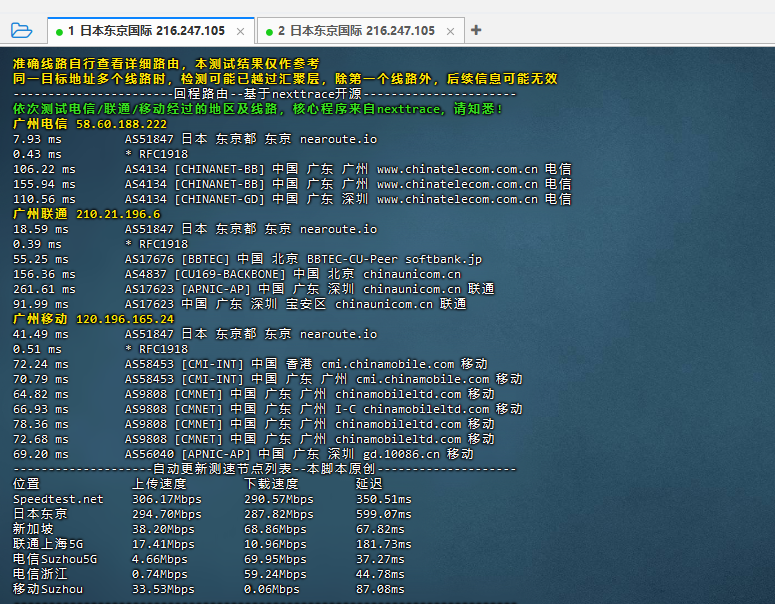Close tab 1 日本东京国际

click(241, 32)
